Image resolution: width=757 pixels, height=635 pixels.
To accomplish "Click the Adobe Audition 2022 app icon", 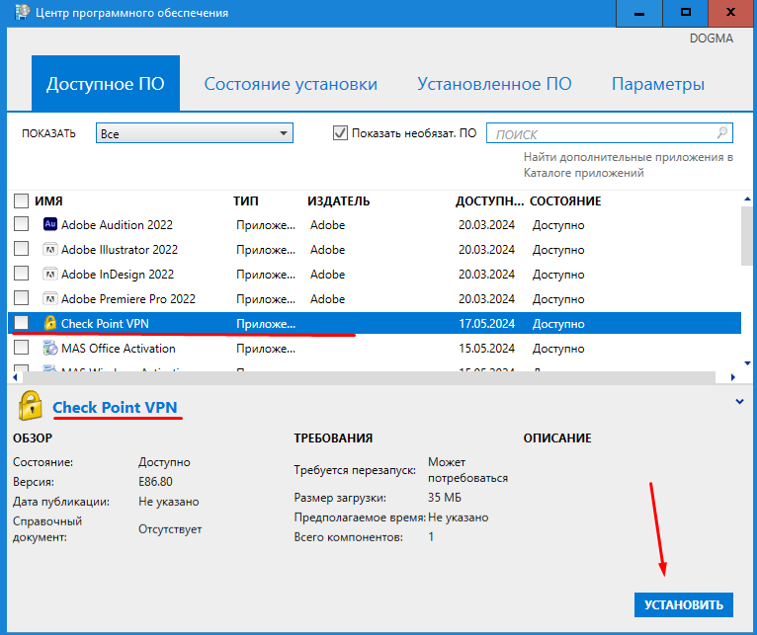I will click(x=51, y=225).
